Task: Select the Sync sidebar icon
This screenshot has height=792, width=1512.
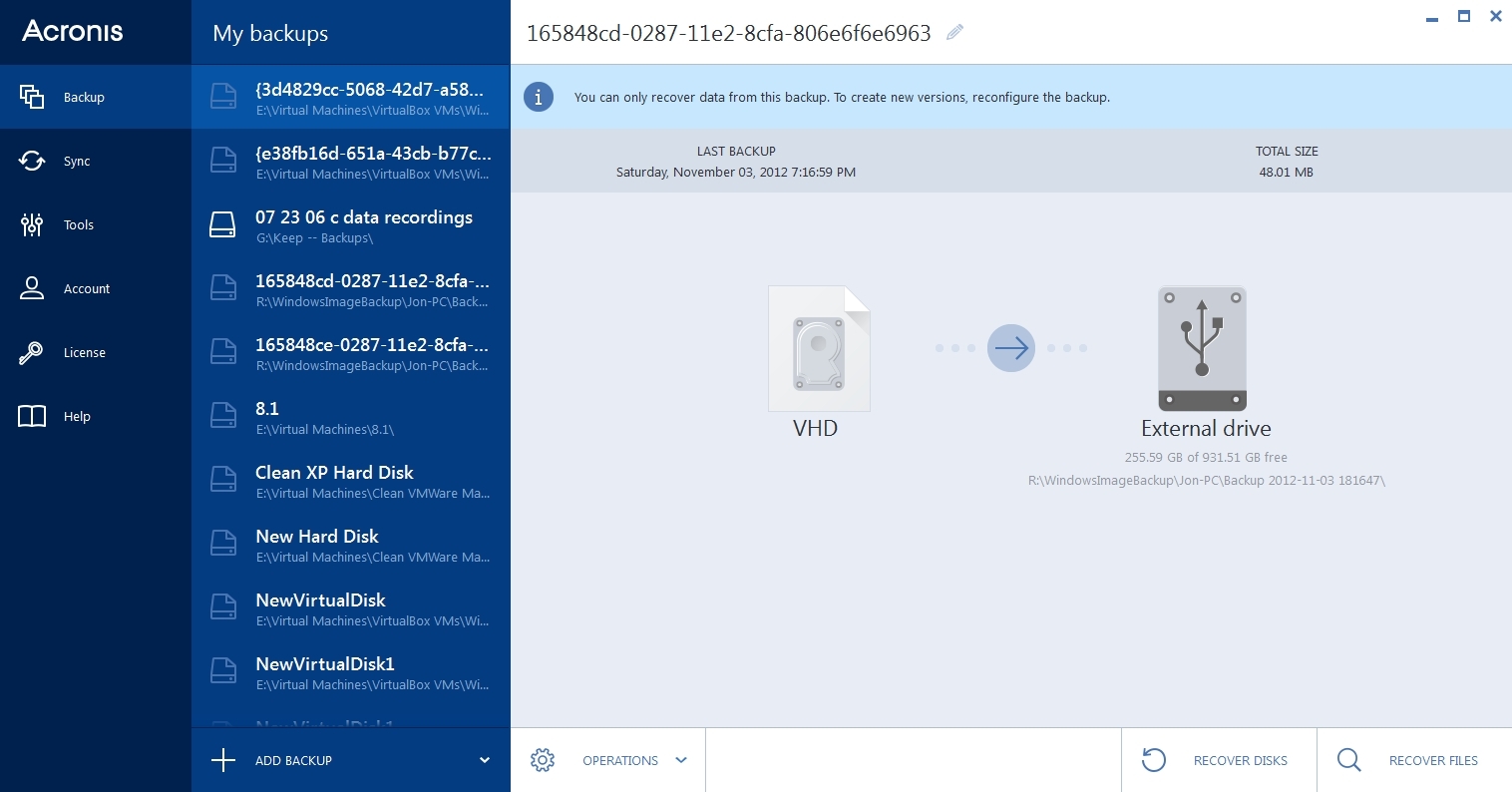Action: [32, 161]
